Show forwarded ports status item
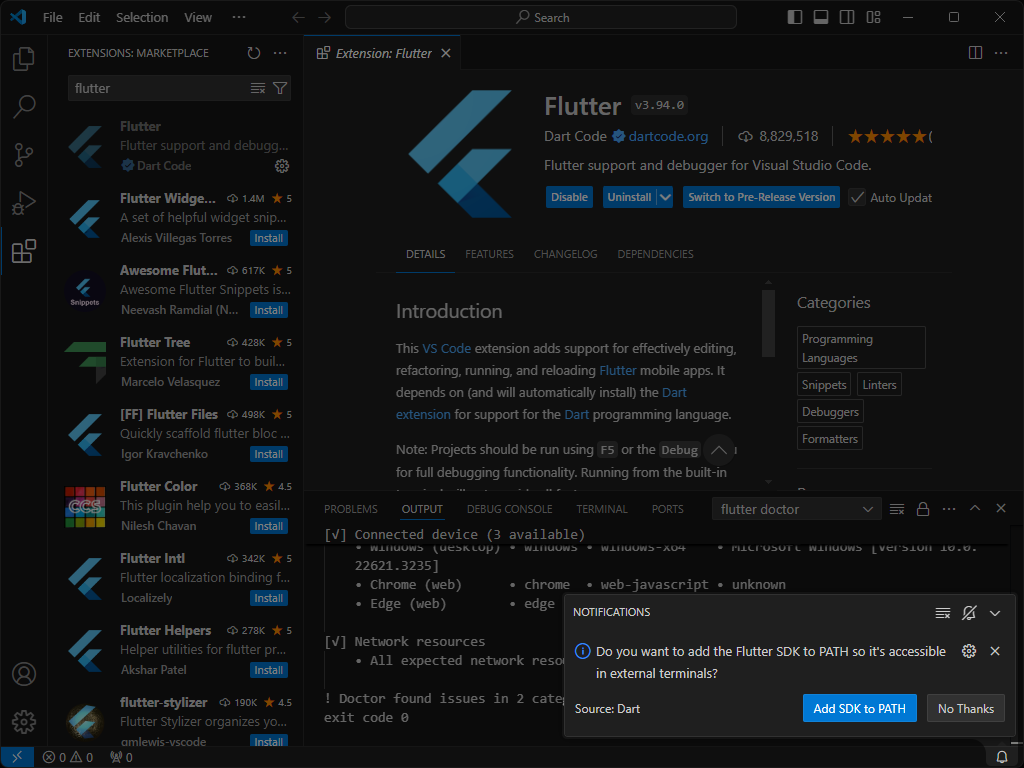The height and width of the screenshot is (768, 1024). point(121,758)
